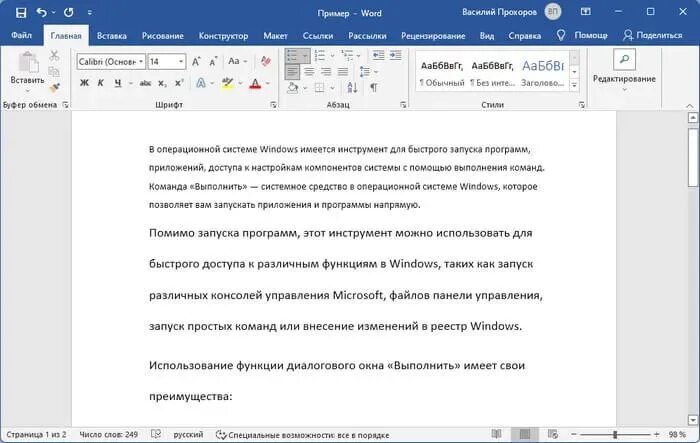Switch to the Вставка tab
Screen dimensions: 700x443
pyautogui.click(x=112, y=36)
